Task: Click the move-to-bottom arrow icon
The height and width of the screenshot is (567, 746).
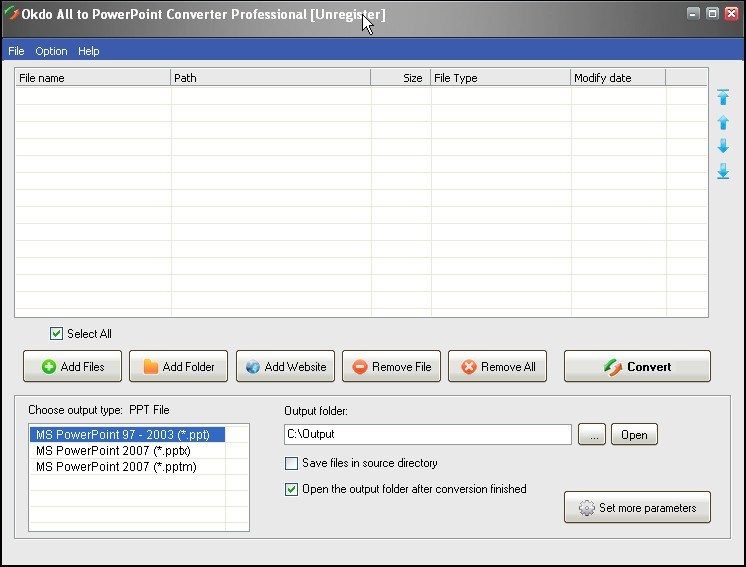Action: [723, 171]
